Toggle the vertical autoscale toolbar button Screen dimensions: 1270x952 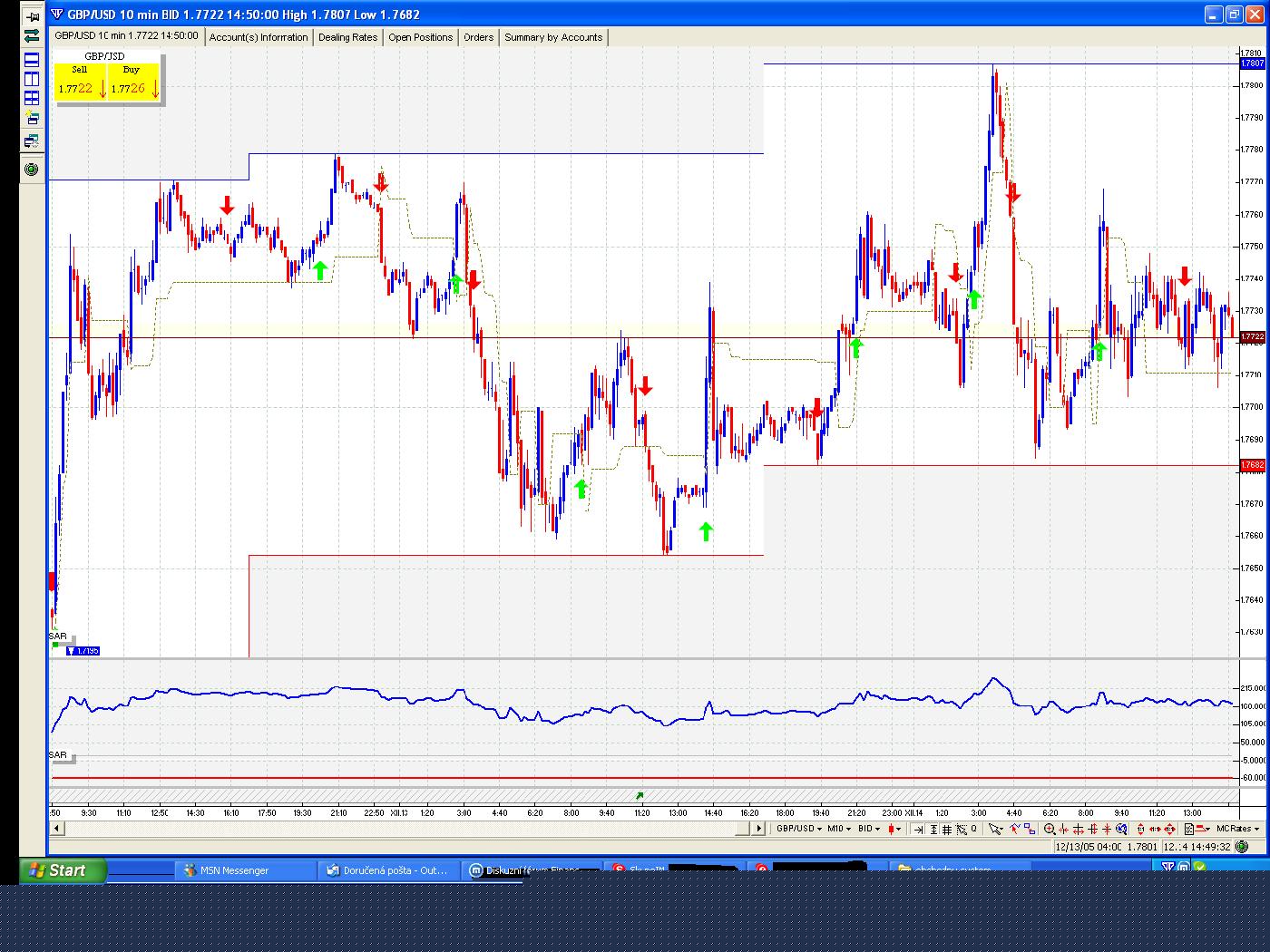pyautogui.click(x=933, y=829)
